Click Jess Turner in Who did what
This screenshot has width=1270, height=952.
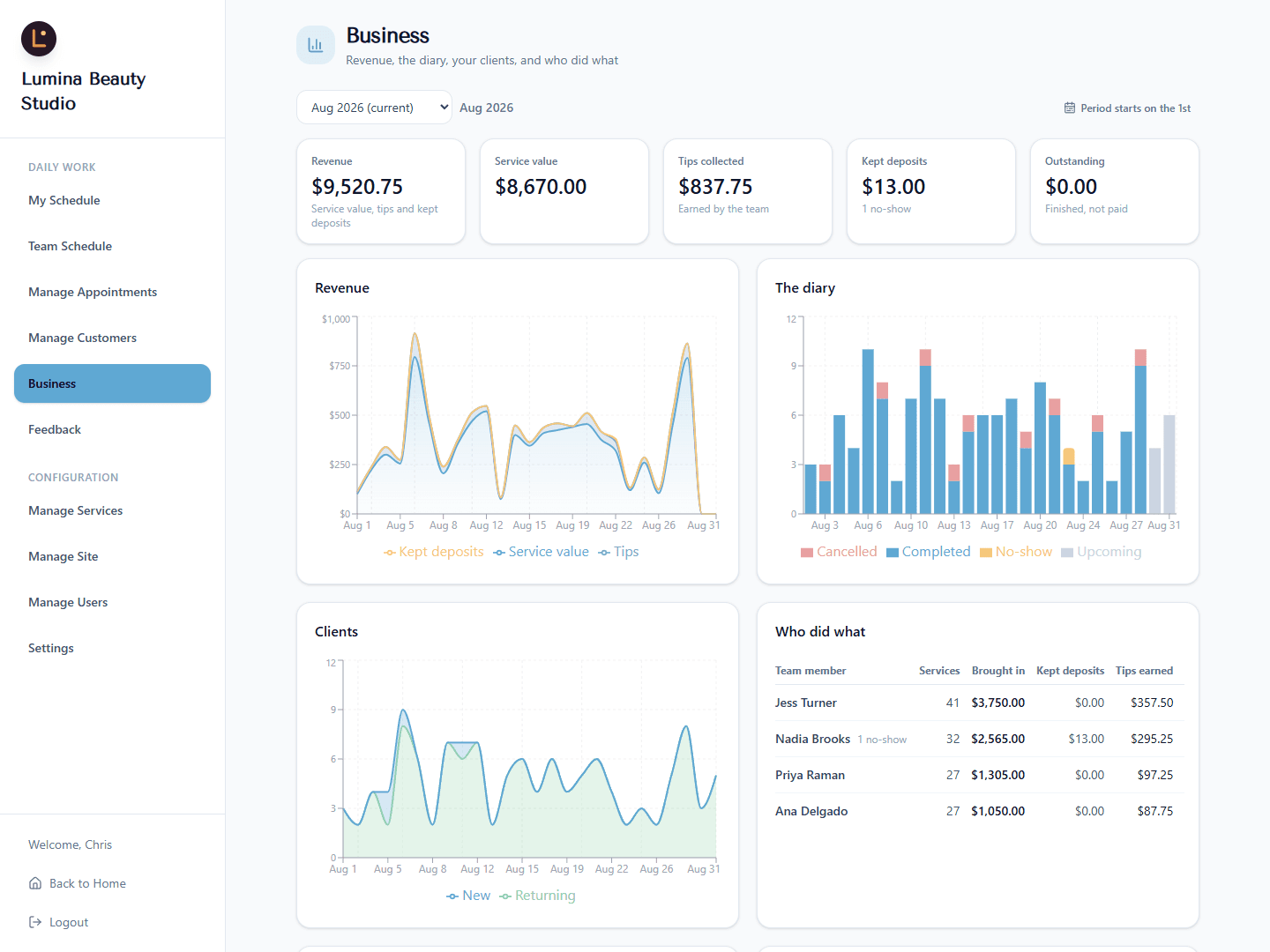[x=806, y=703]
